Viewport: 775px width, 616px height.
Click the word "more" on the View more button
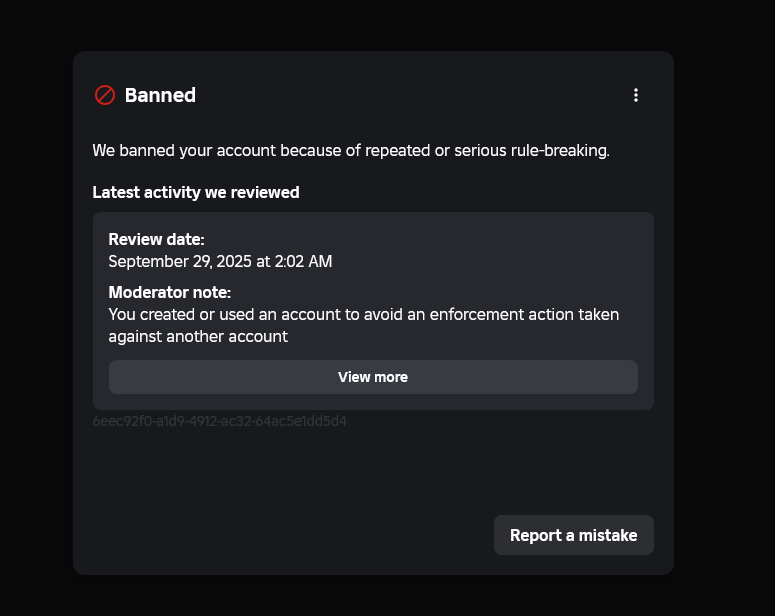(392, 377)
